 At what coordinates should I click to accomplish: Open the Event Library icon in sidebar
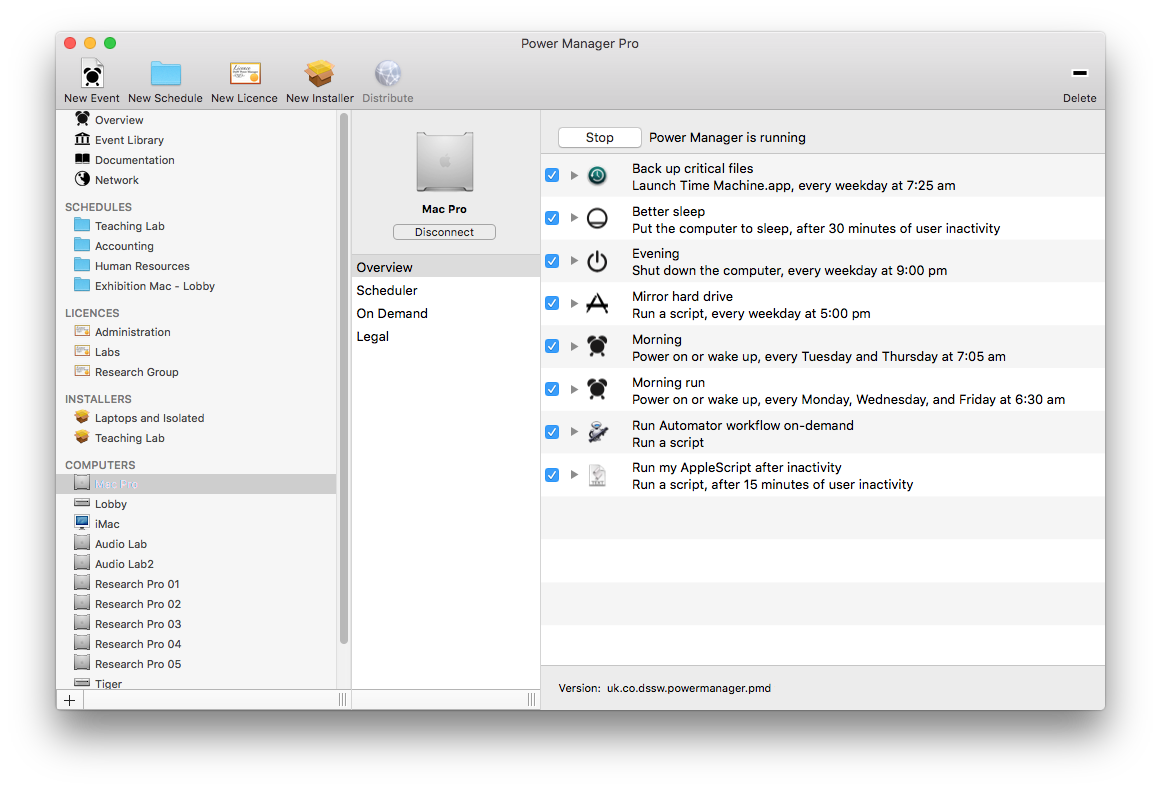[82, 138]
